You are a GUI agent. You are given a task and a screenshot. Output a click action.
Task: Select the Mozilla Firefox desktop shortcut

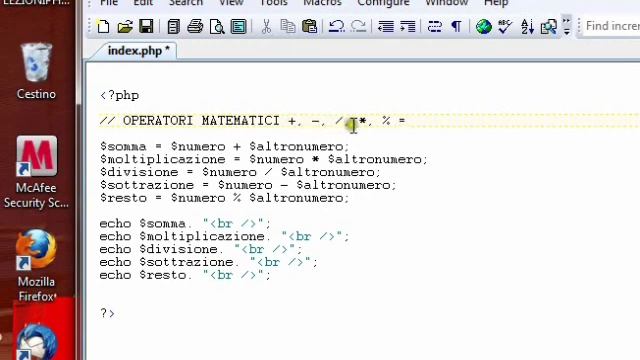pyautogui.click(x=36, y=265)
